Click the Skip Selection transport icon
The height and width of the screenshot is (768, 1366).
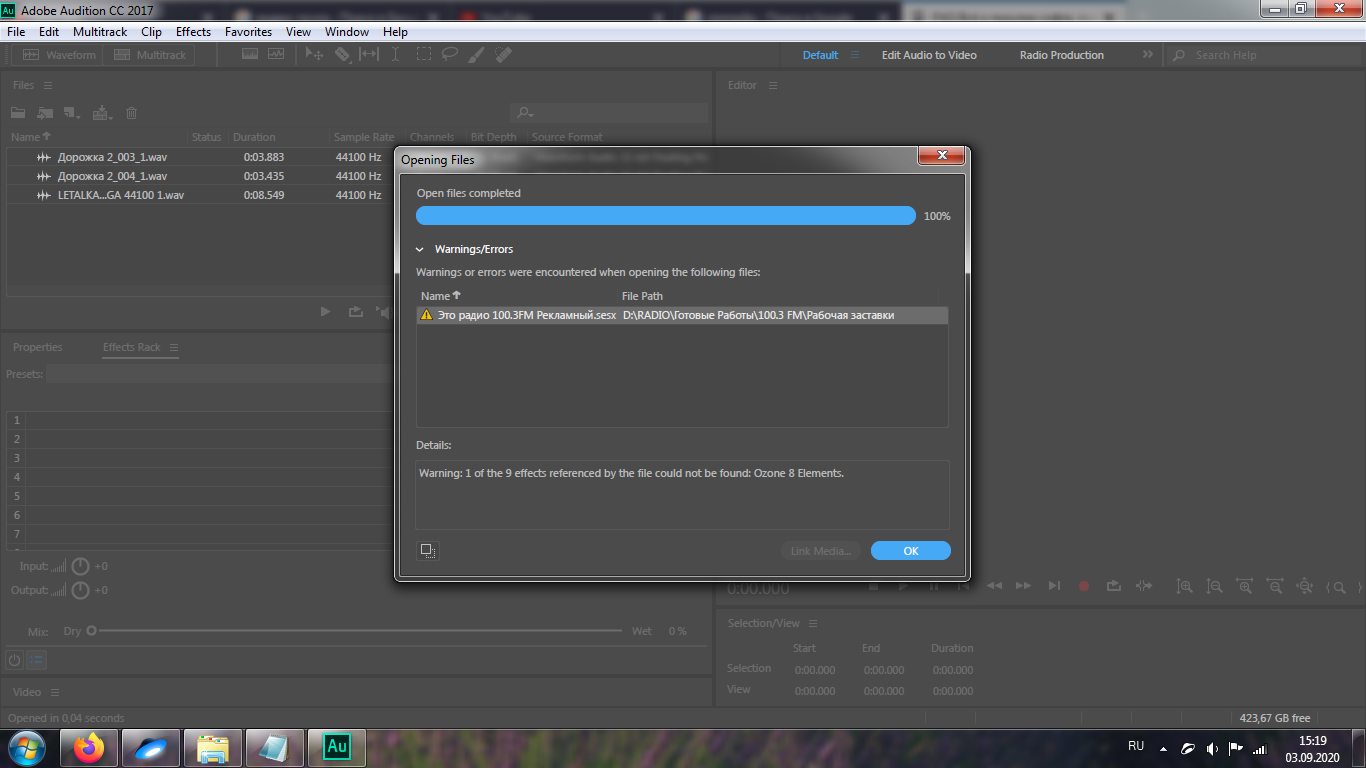coord(1144,586)
